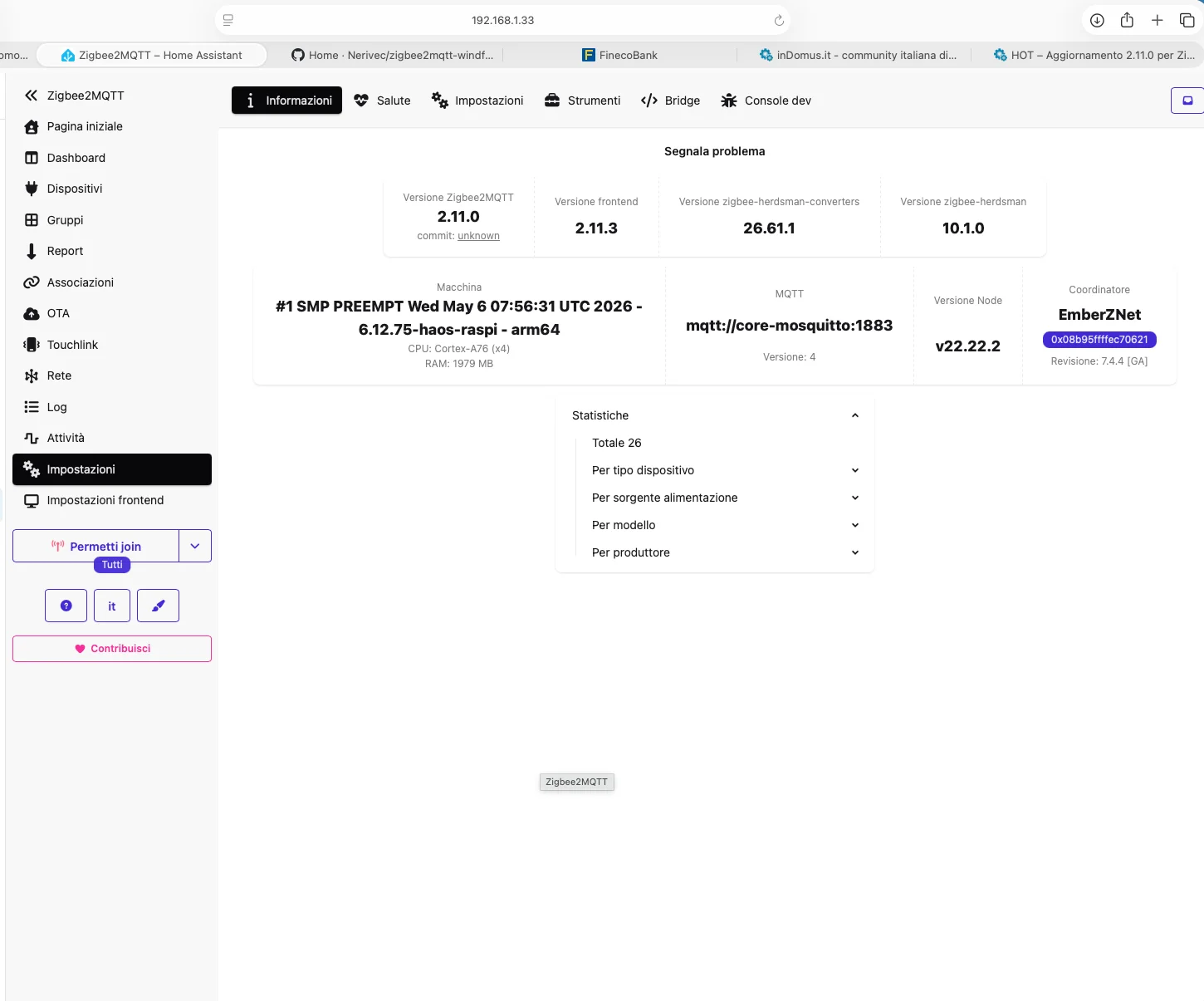Switch to Nerivec/zigbee2mqtt GitHub browser tab
Viewport: 1204px width, 1001px height.
[x=392, y=55]
